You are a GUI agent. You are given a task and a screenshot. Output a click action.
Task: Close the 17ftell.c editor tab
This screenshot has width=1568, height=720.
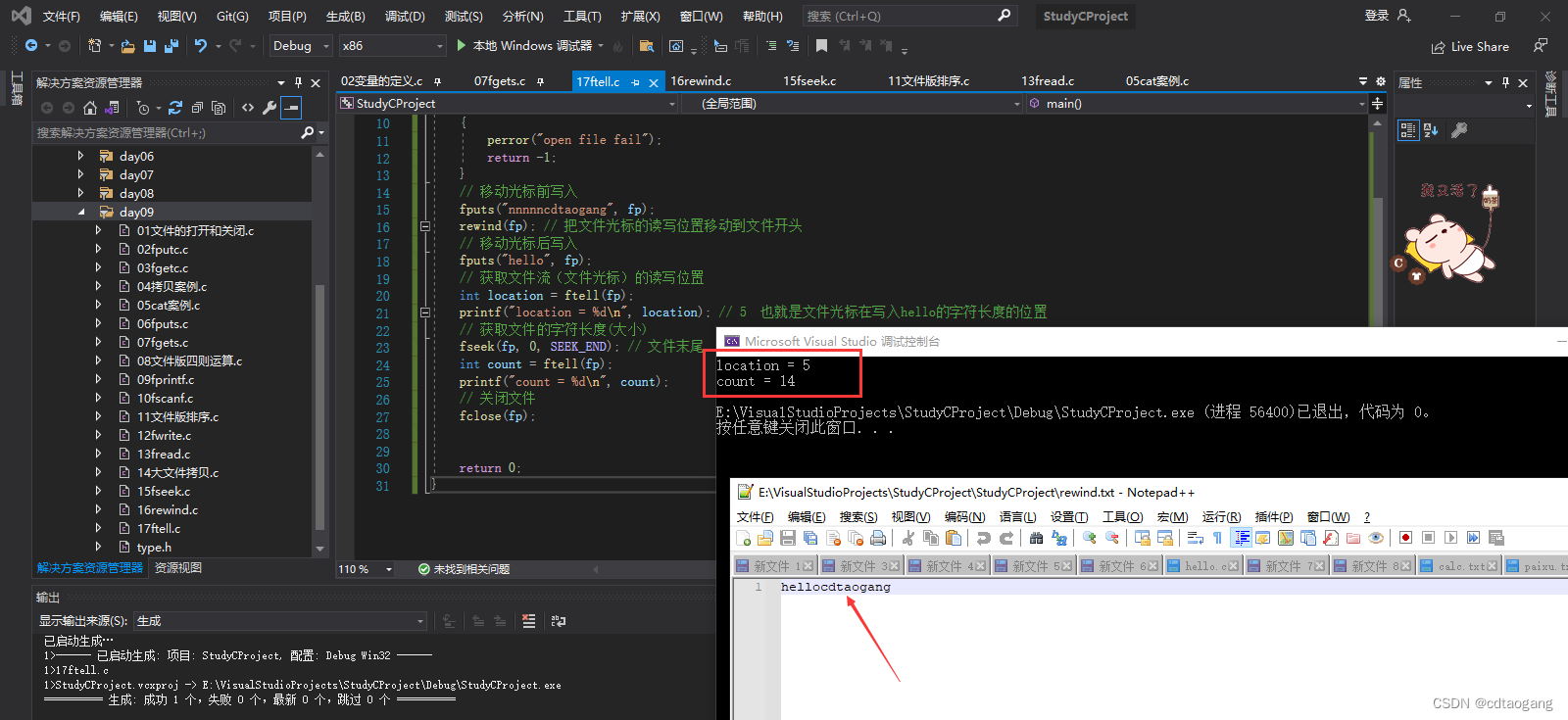click(x=654, y=82)
